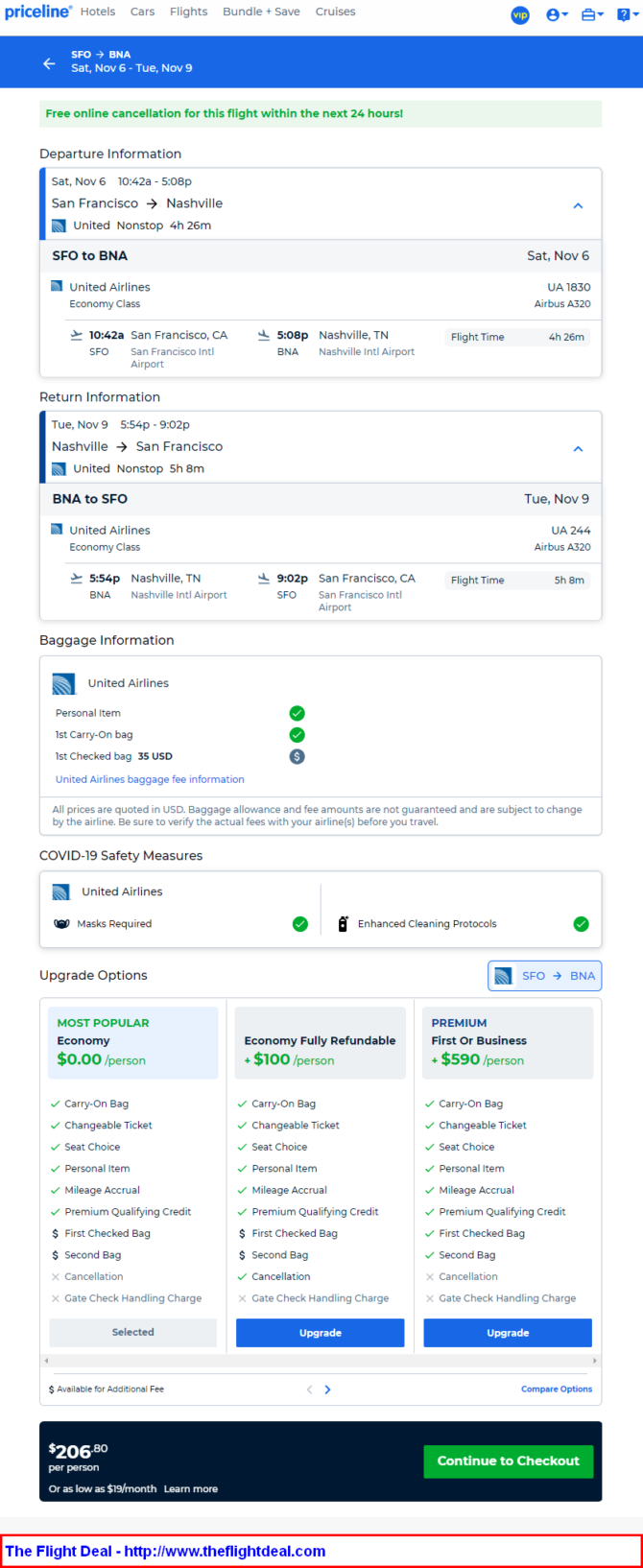The height and width of the screenshot is (1568, 643).
Task: Click the back arrow in the blue header
Action: [49, 63]
